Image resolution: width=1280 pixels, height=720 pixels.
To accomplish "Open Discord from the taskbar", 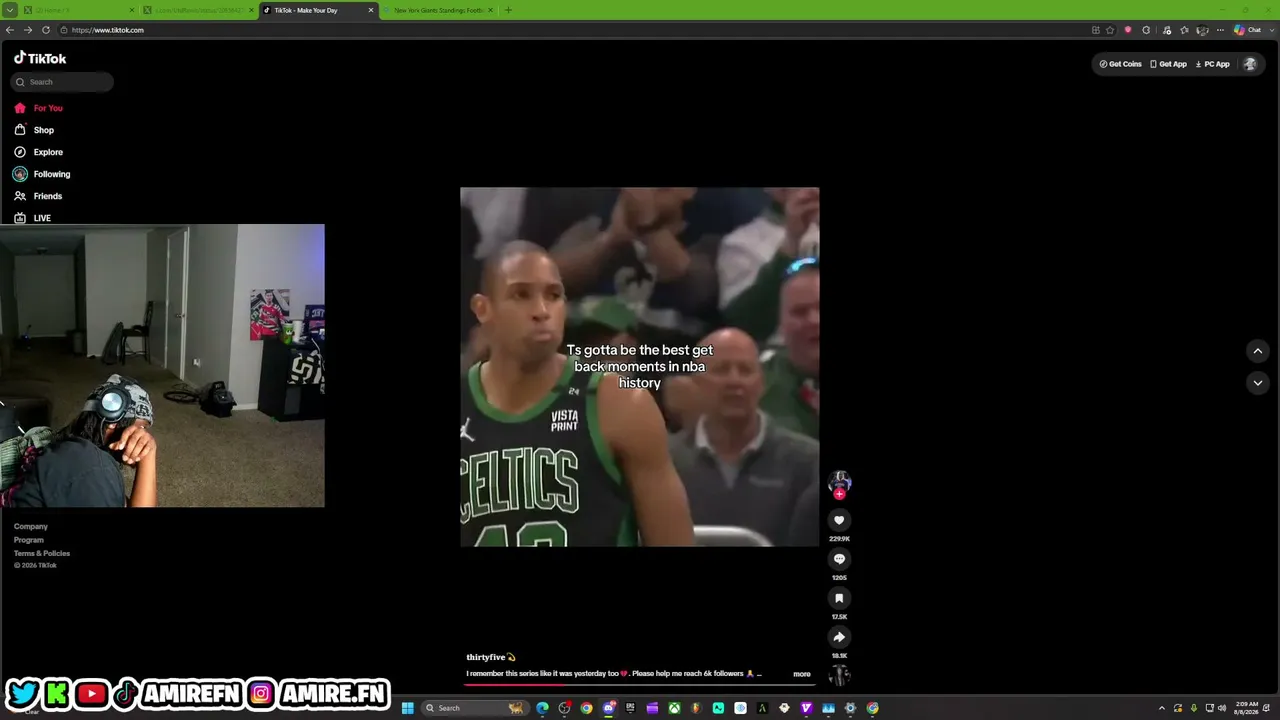I will tap(608, 708).
